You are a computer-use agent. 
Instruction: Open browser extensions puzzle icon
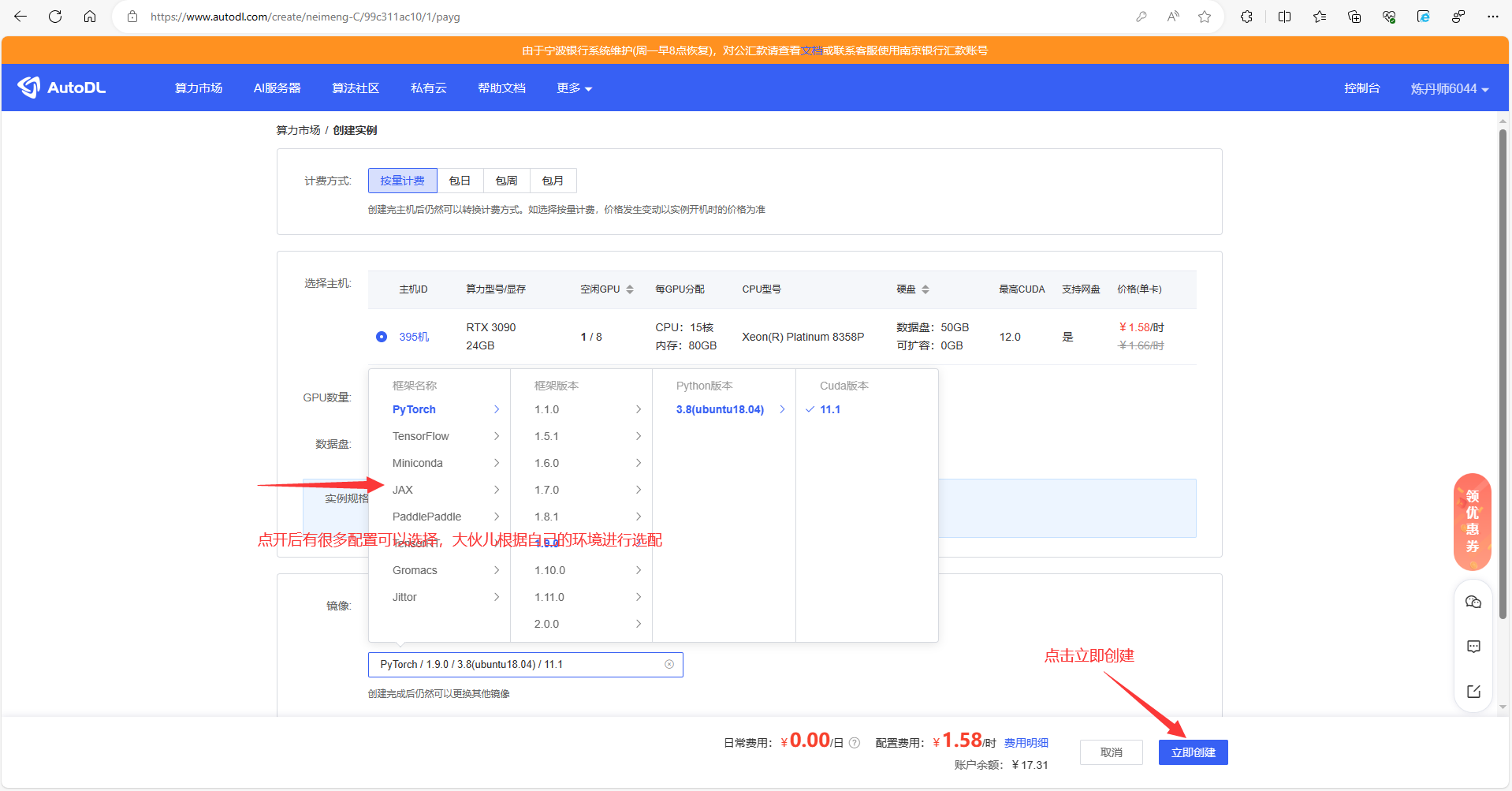pyautogui.click(x=1246, y=17)
